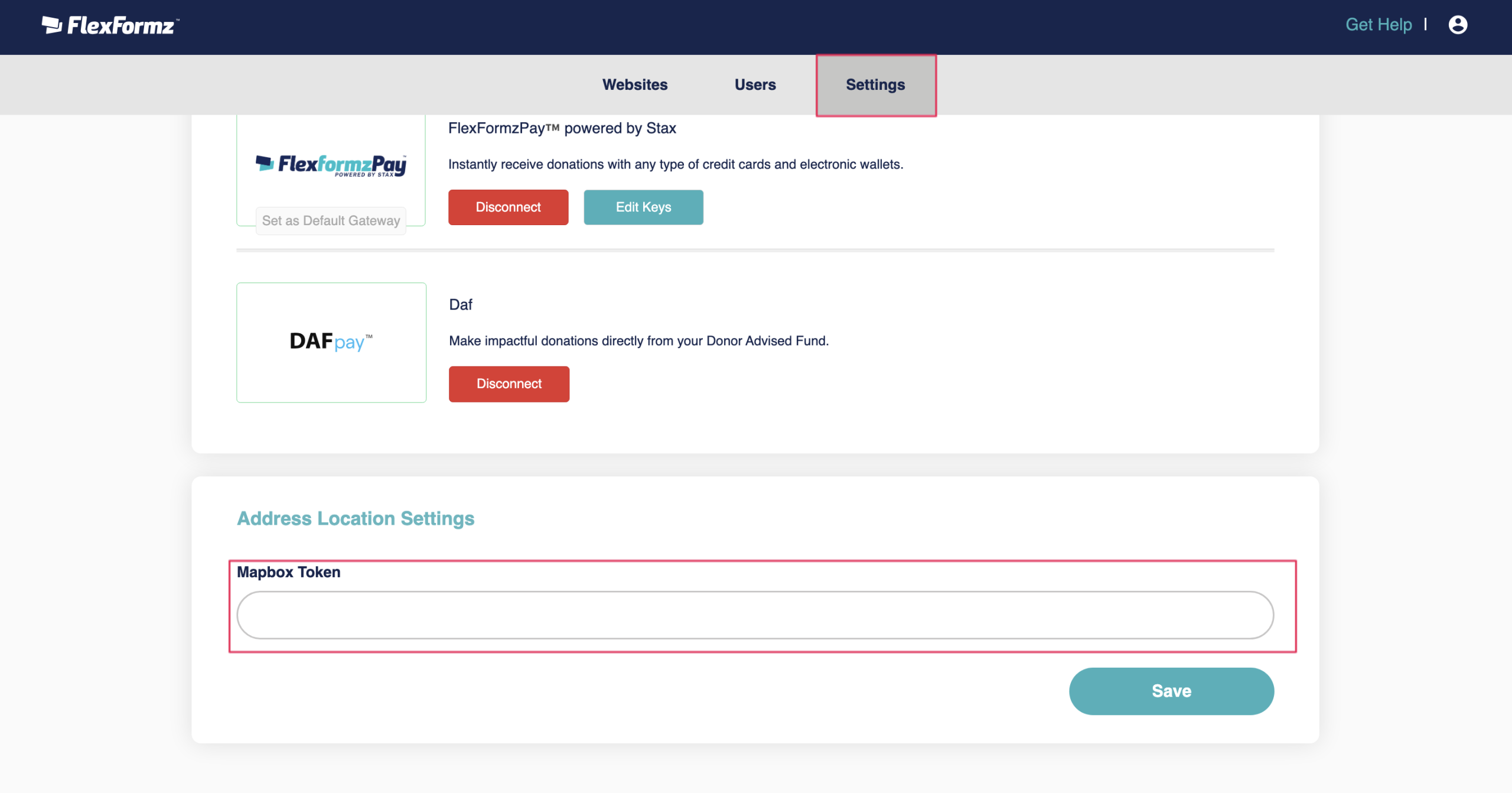Disconnect the Daf payment gateway
Viewport: 1512px width, 793px height.
pyautogui.click(x=509, y=384)
